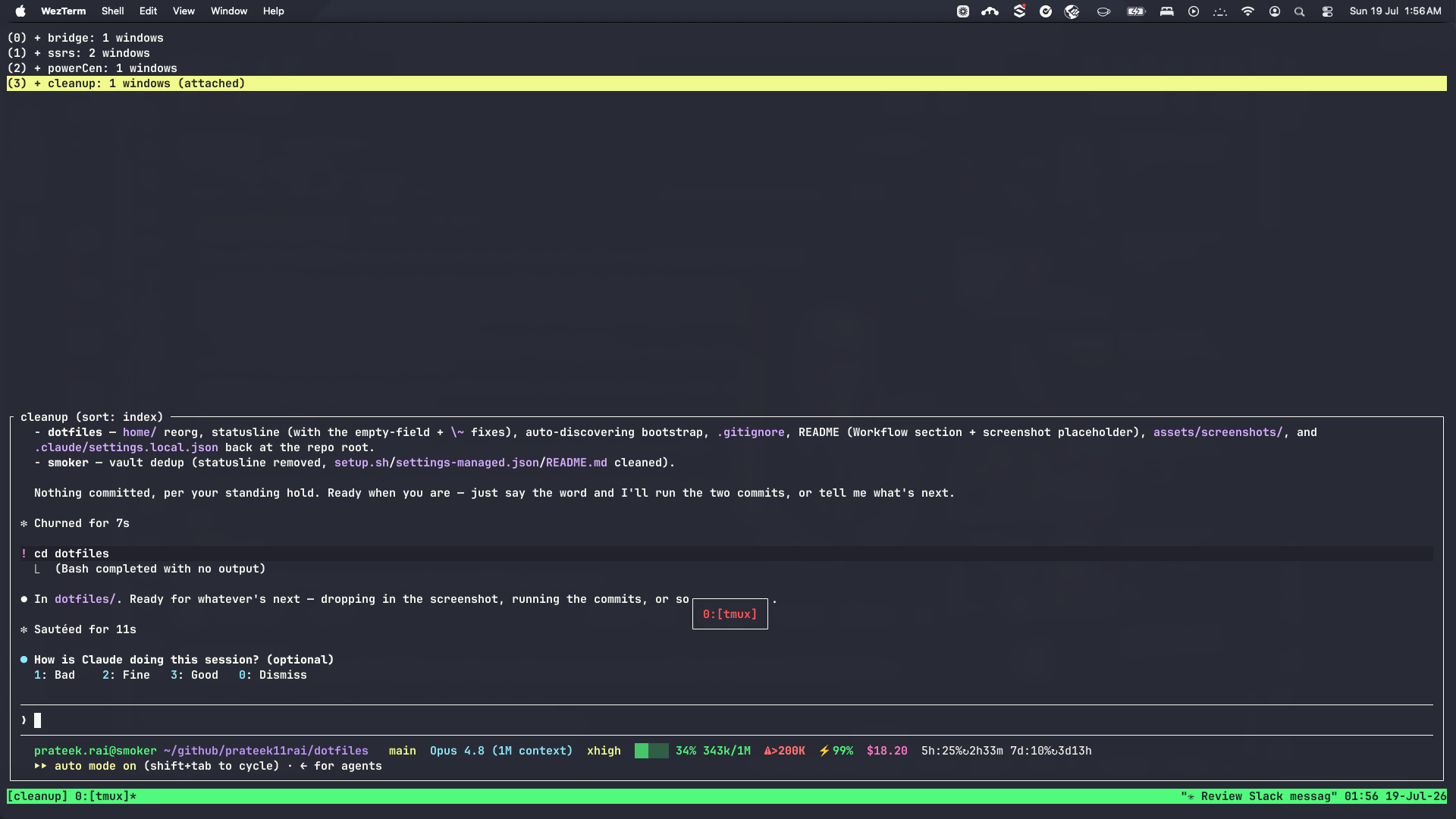The height and width of the screenshot is (819, 1456).
Task: Click the auto mode on indicator
Action: [x=85, y=766]
